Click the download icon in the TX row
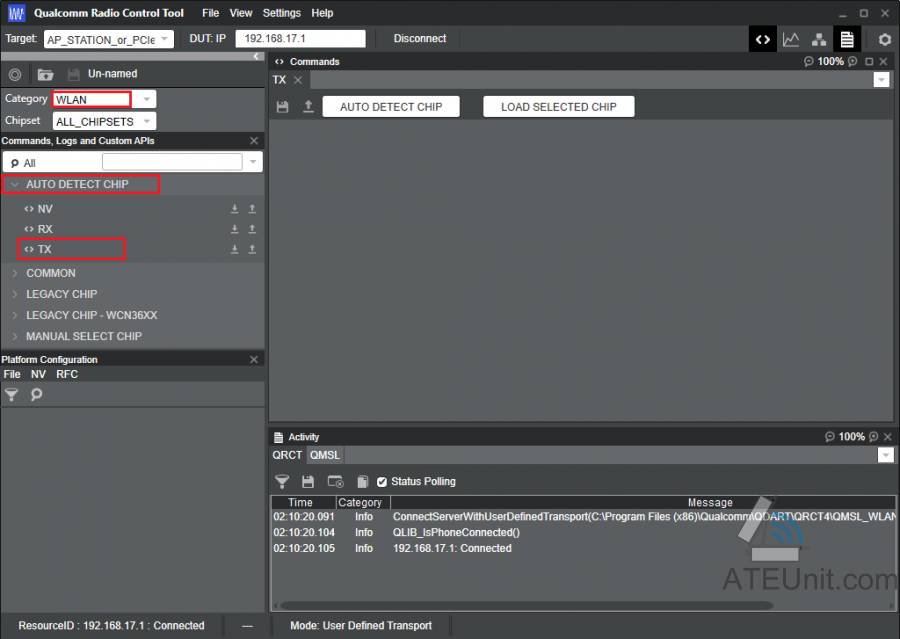 click(x=235, y=249)
